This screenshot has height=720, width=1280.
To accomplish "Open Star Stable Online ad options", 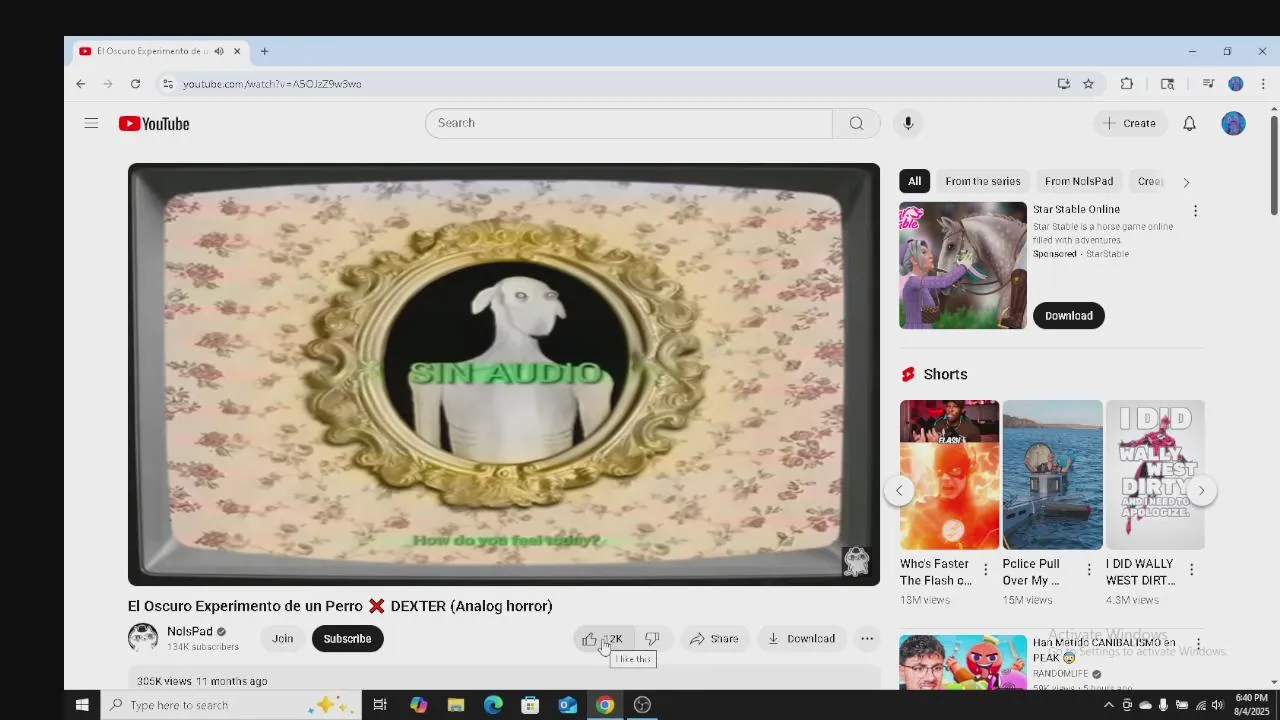I will 1195,211.
